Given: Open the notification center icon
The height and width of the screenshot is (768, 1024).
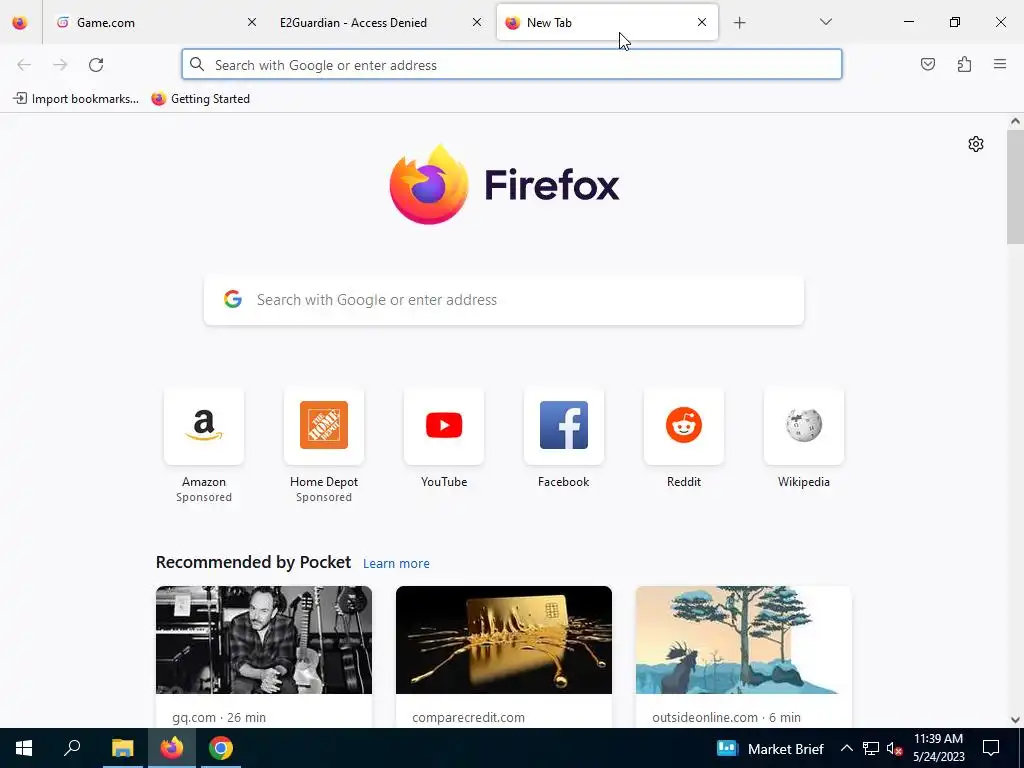Looking at the screenshot, I should (x=991, y=748).
